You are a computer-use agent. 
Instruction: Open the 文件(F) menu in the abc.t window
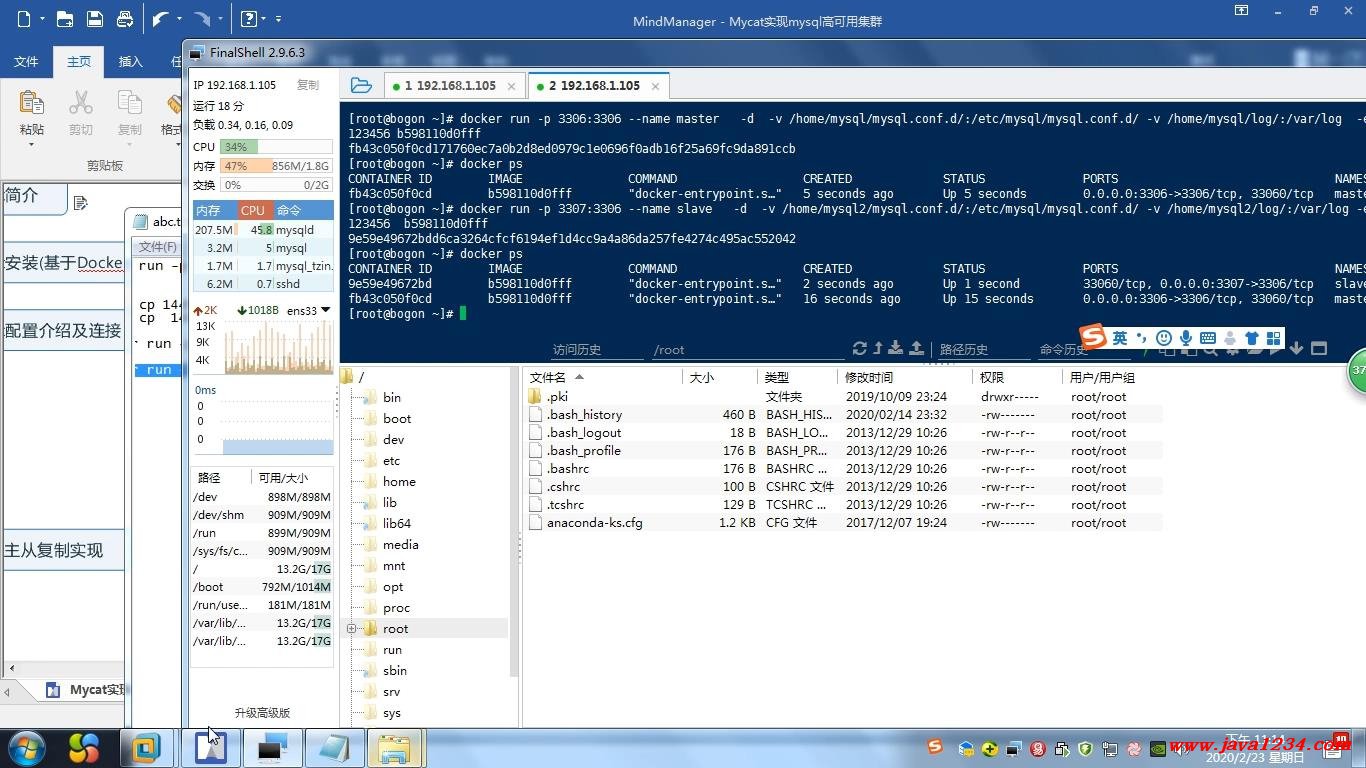157,246
